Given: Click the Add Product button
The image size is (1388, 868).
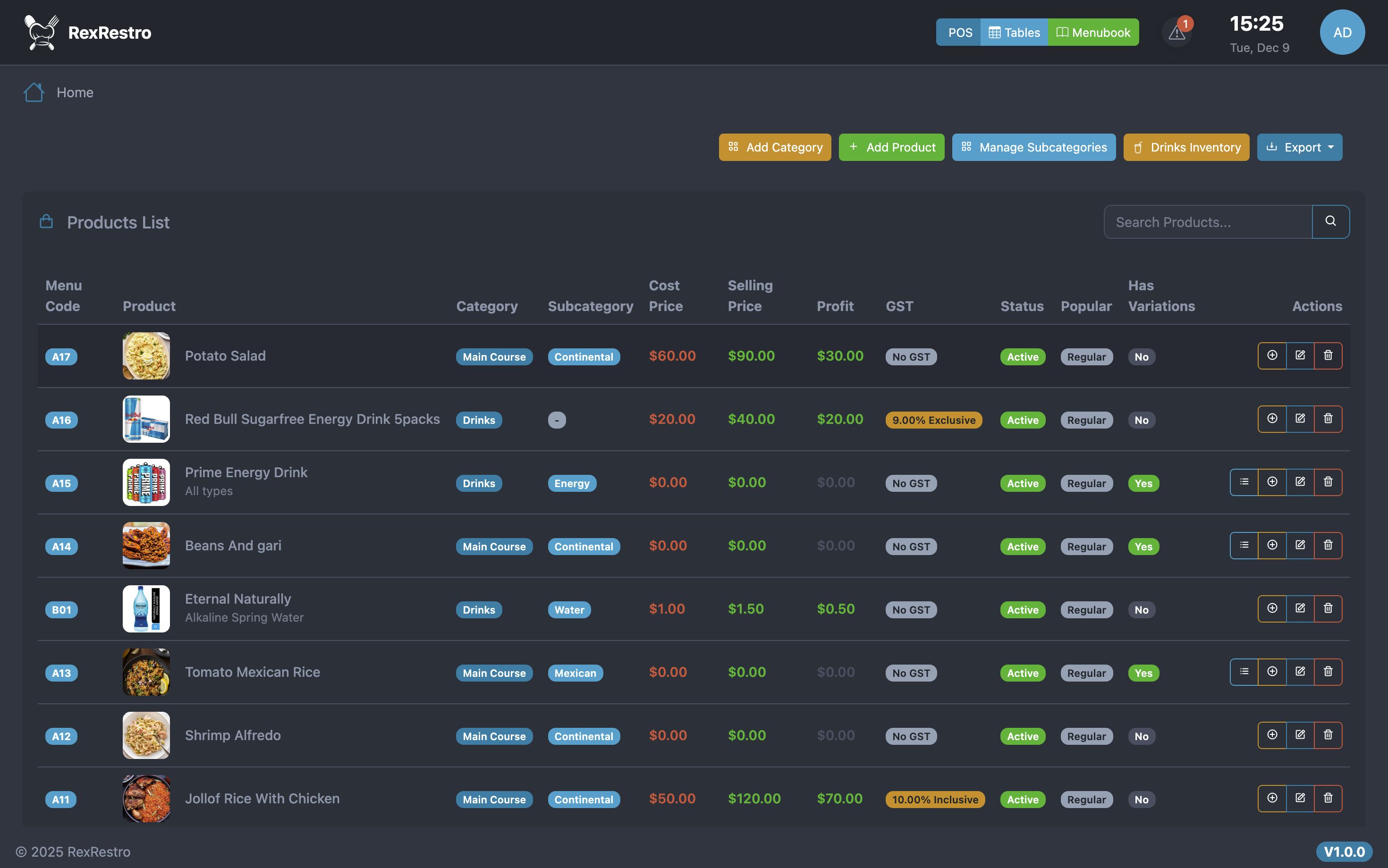Looking at the screenshot, I should point(891,148).
